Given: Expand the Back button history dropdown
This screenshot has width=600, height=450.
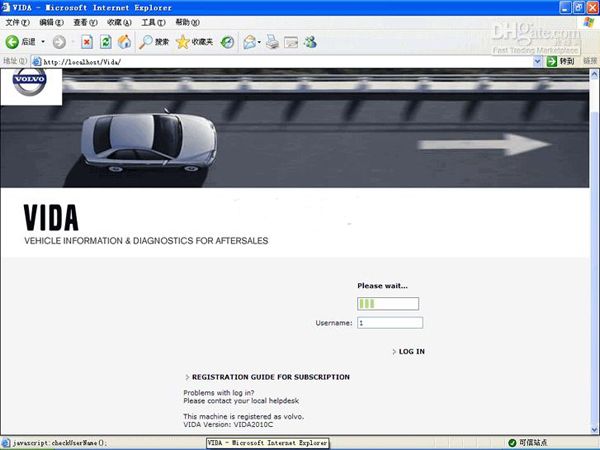Looking at the screenshot, I should point(43,42).
